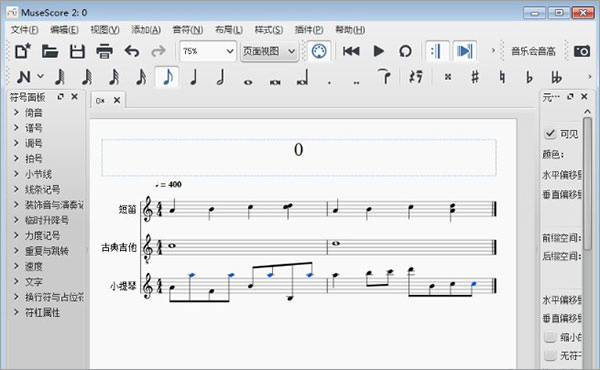The width and height of the screenshot is (600, 370).
Task: Toggle the 无符 checkbox in inspector
Action: (550, 355)
